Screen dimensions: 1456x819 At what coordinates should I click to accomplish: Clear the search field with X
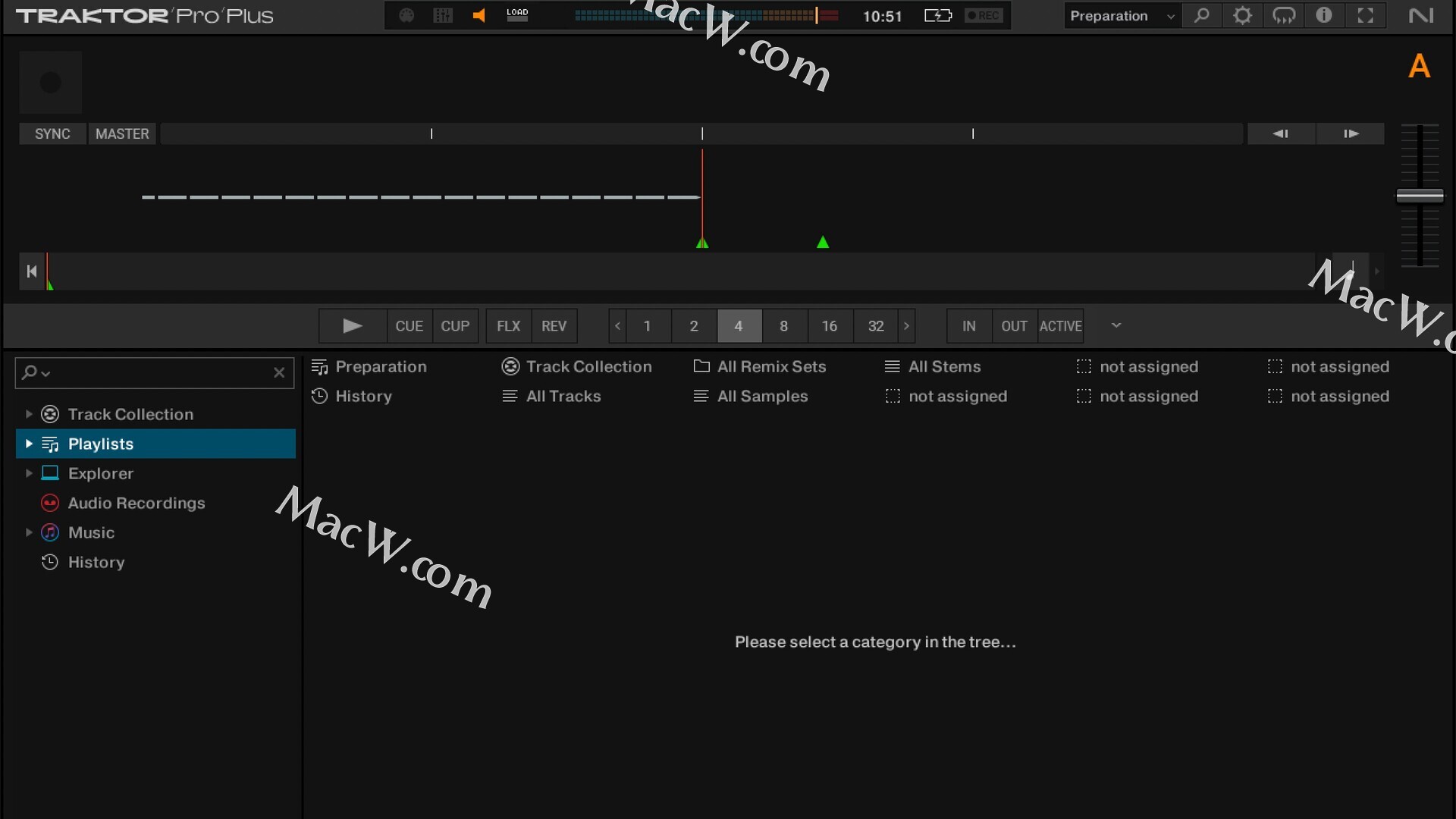point(279,372)
